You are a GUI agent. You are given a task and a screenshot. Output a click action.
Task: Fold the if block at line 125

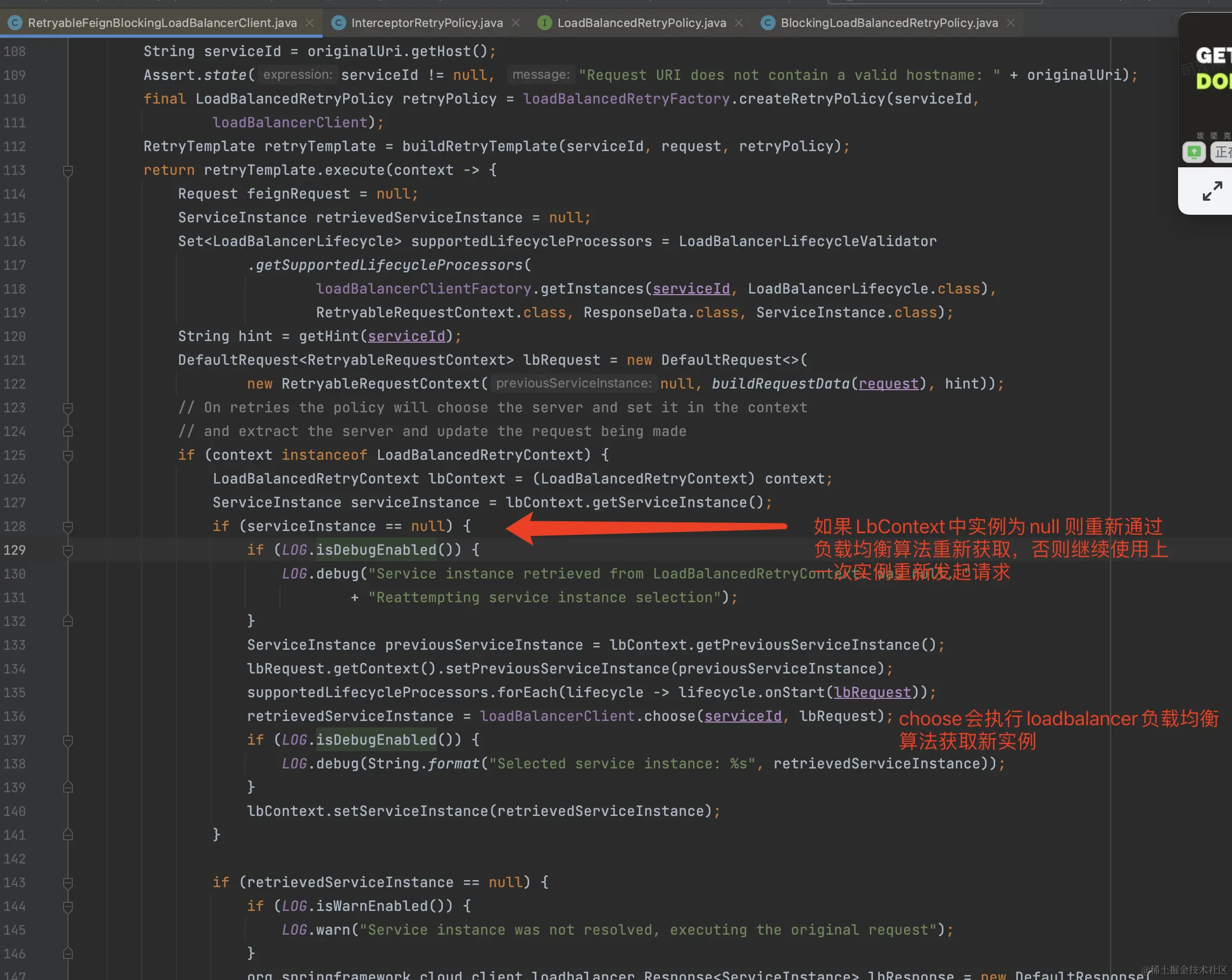point(67,455)
